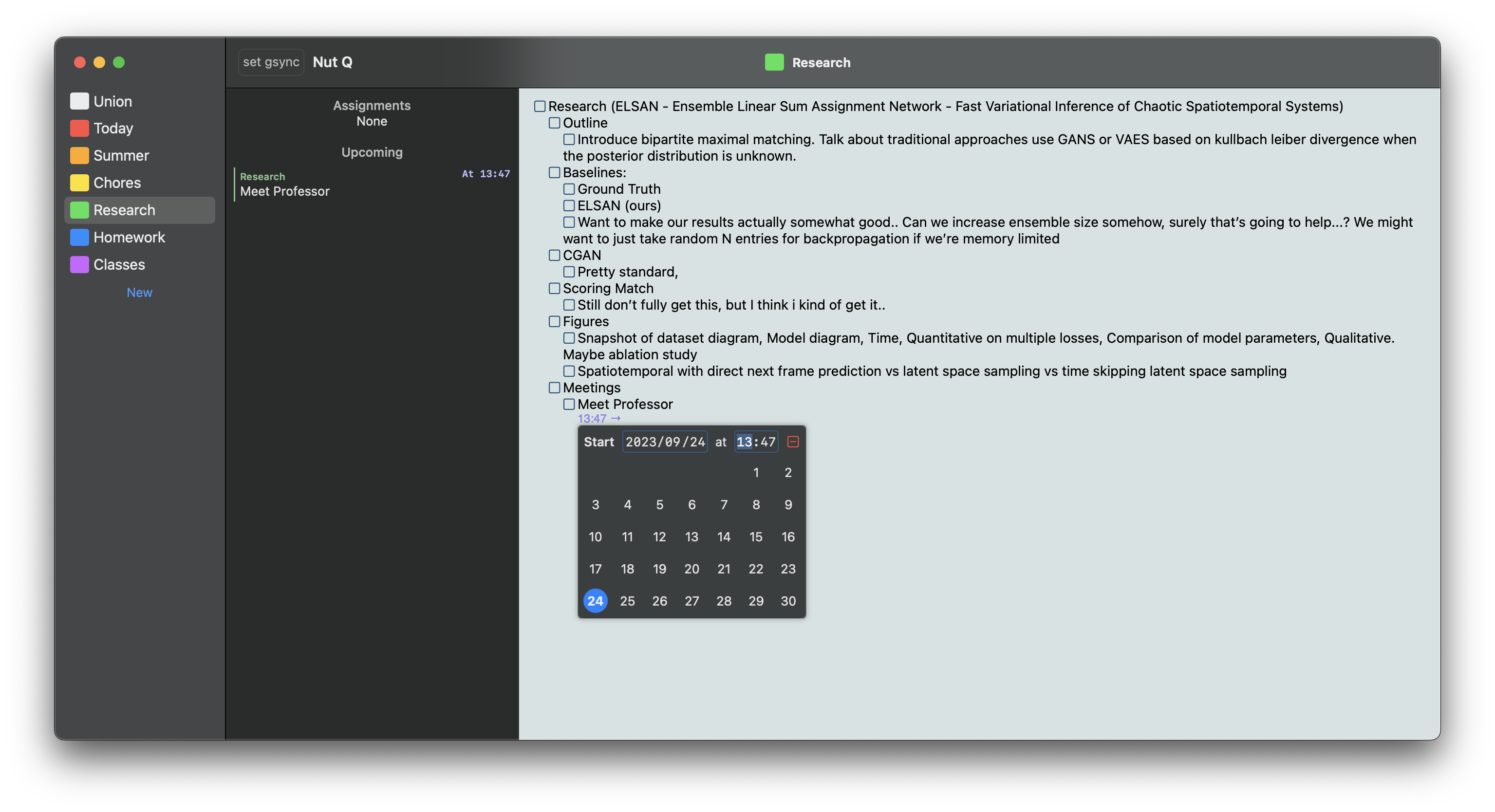This screenshot has width=1495, height=812.
Task: Toggle the Outline checkbox
Action: coord(554,123)
